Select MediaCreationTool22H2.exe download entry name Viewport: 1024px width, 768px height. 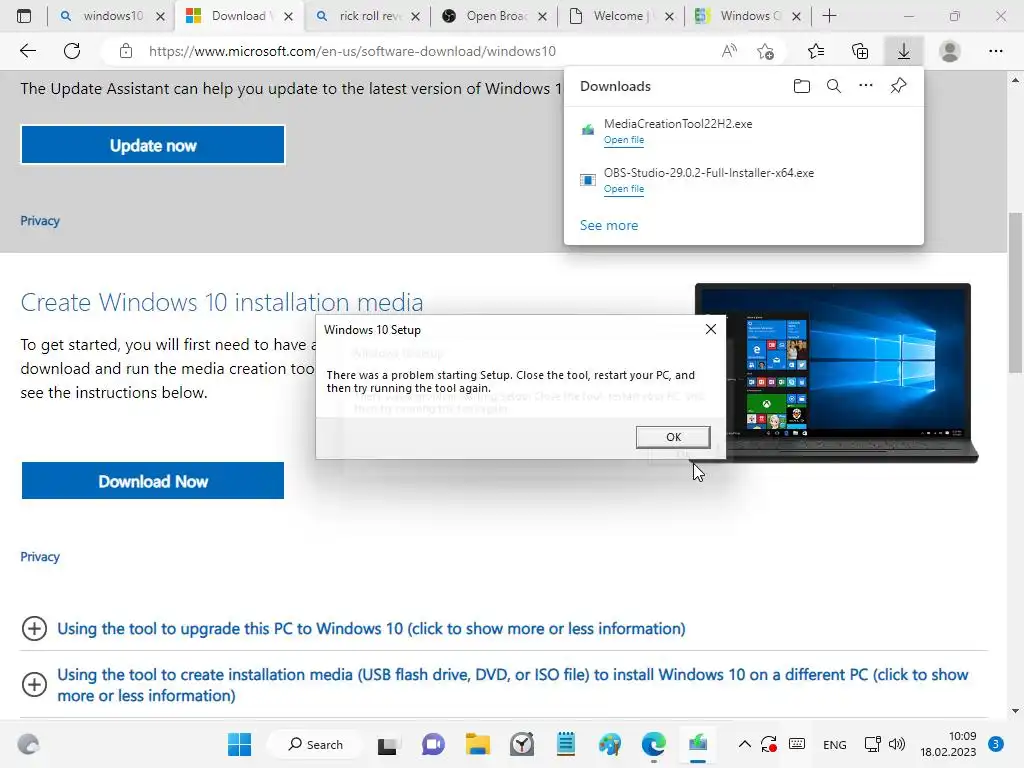pyautogui.click(x=678, y=124)
